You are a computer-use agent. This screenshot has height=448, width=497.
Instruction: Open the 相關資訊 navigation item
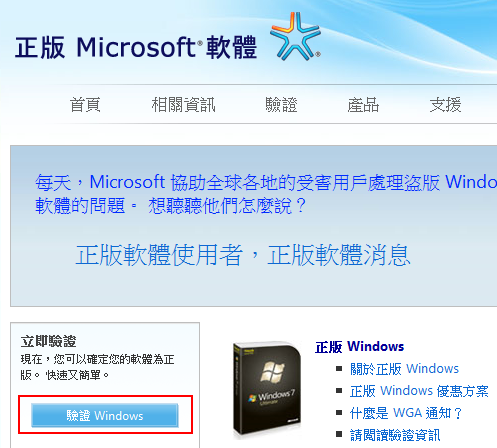point(183,105)
